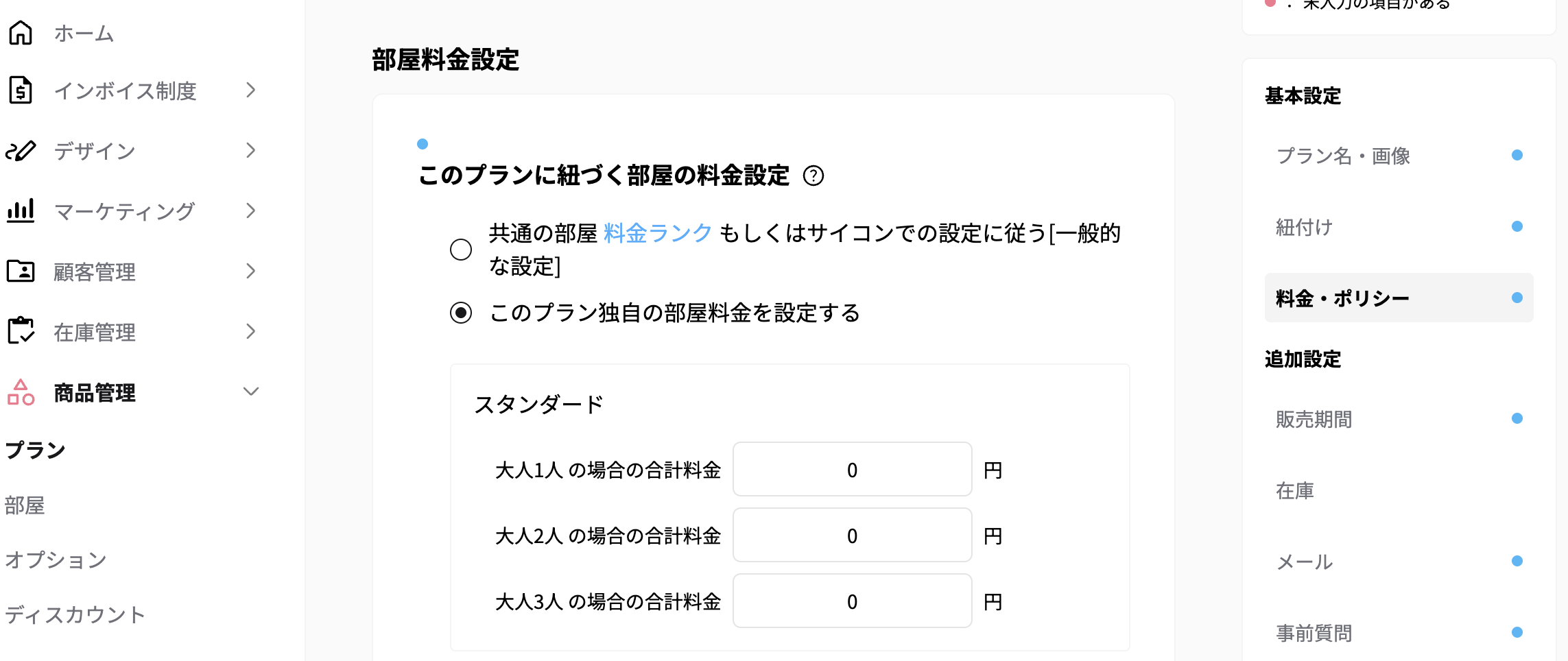Image resolution: width=1568 pixels, height=661 pixels.
Task: Expand the インボイス制度 submenu chevron
Action: (251, 91)
